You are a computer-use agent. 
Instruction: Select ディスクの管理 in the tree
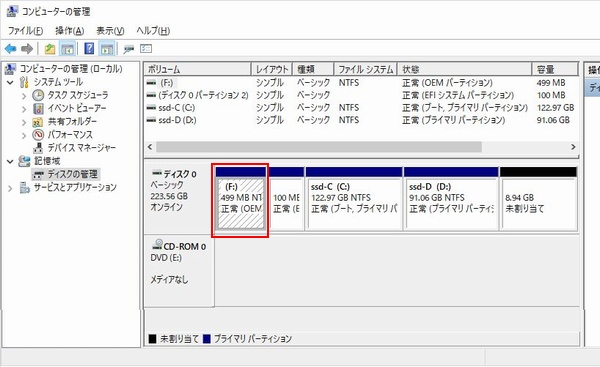pos(73,174)
